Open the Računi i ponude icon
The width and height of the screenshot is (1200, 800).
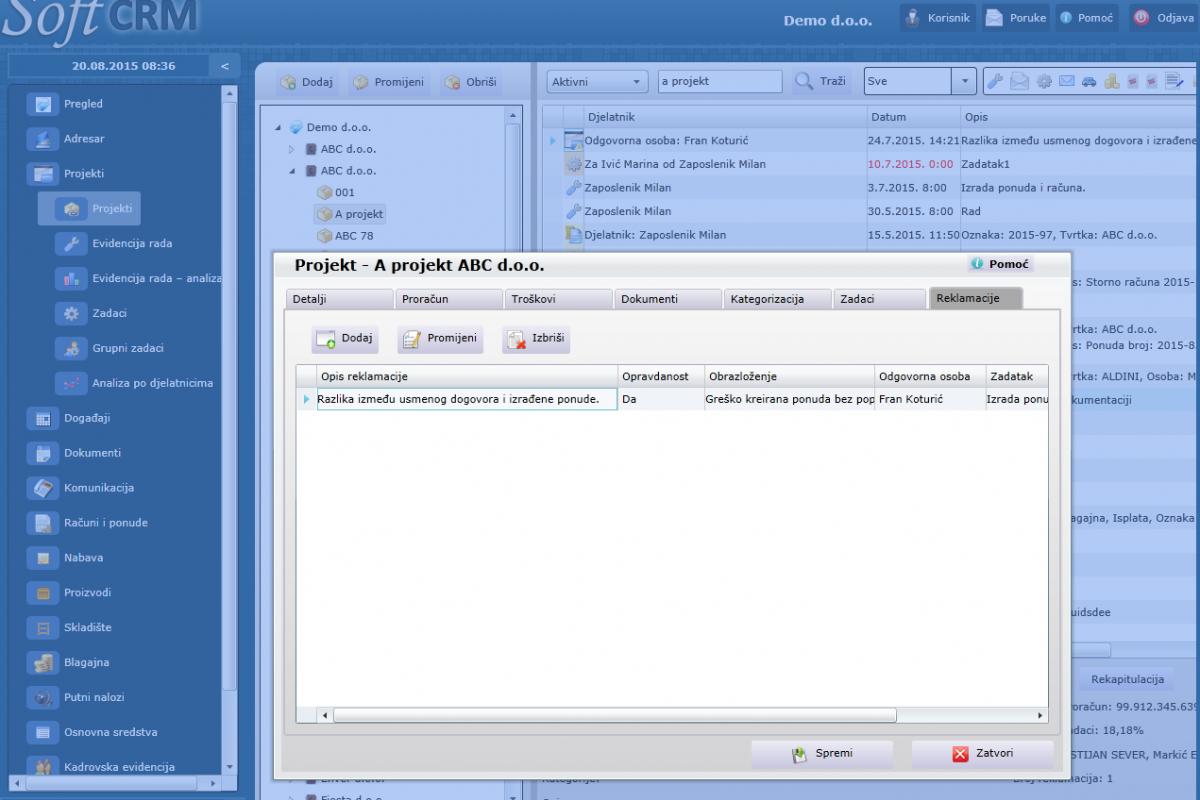coord(42,524)
